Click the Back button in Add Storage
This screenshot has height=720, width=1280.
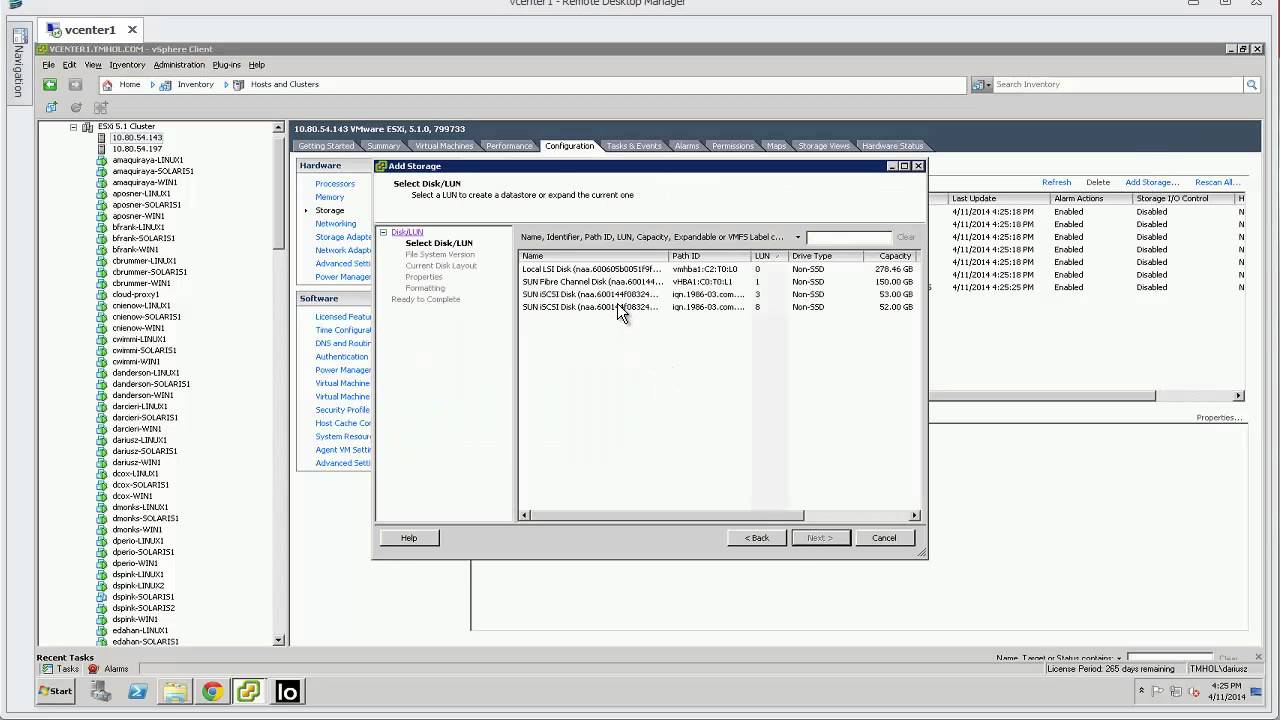pyautogui.click(x=757, y=538)
